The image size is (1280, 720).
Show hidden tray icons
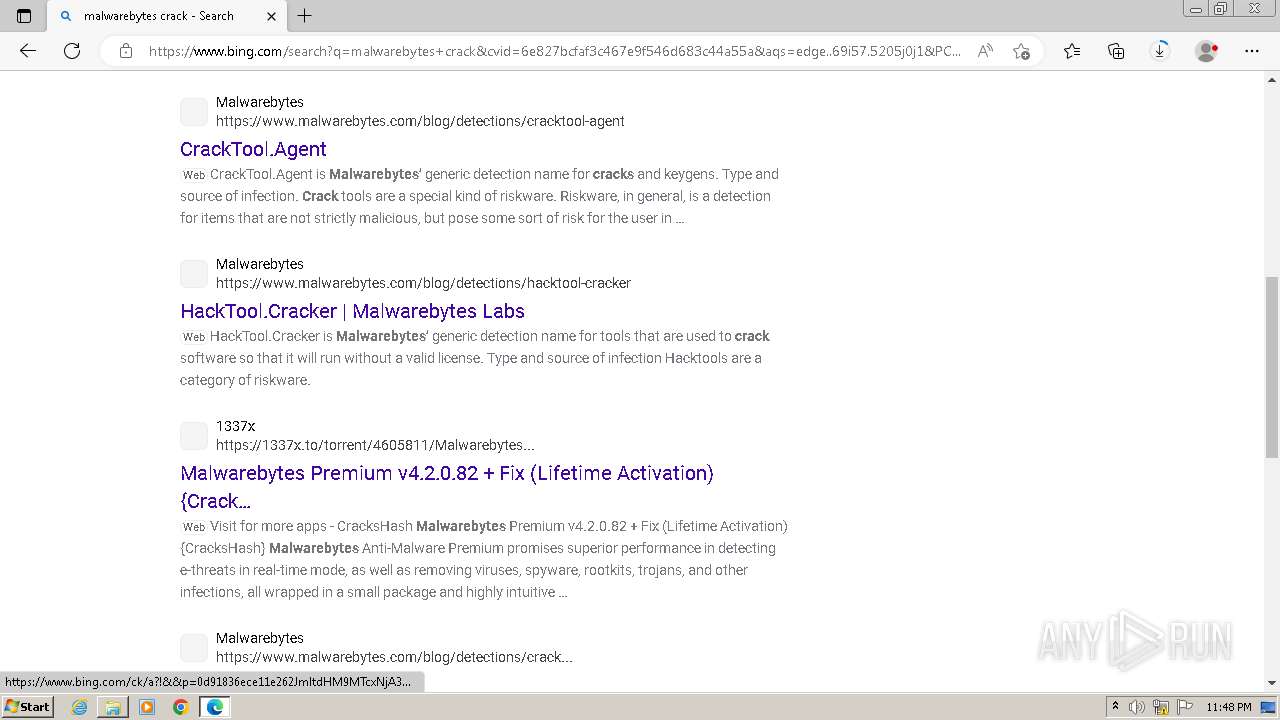1115,707
